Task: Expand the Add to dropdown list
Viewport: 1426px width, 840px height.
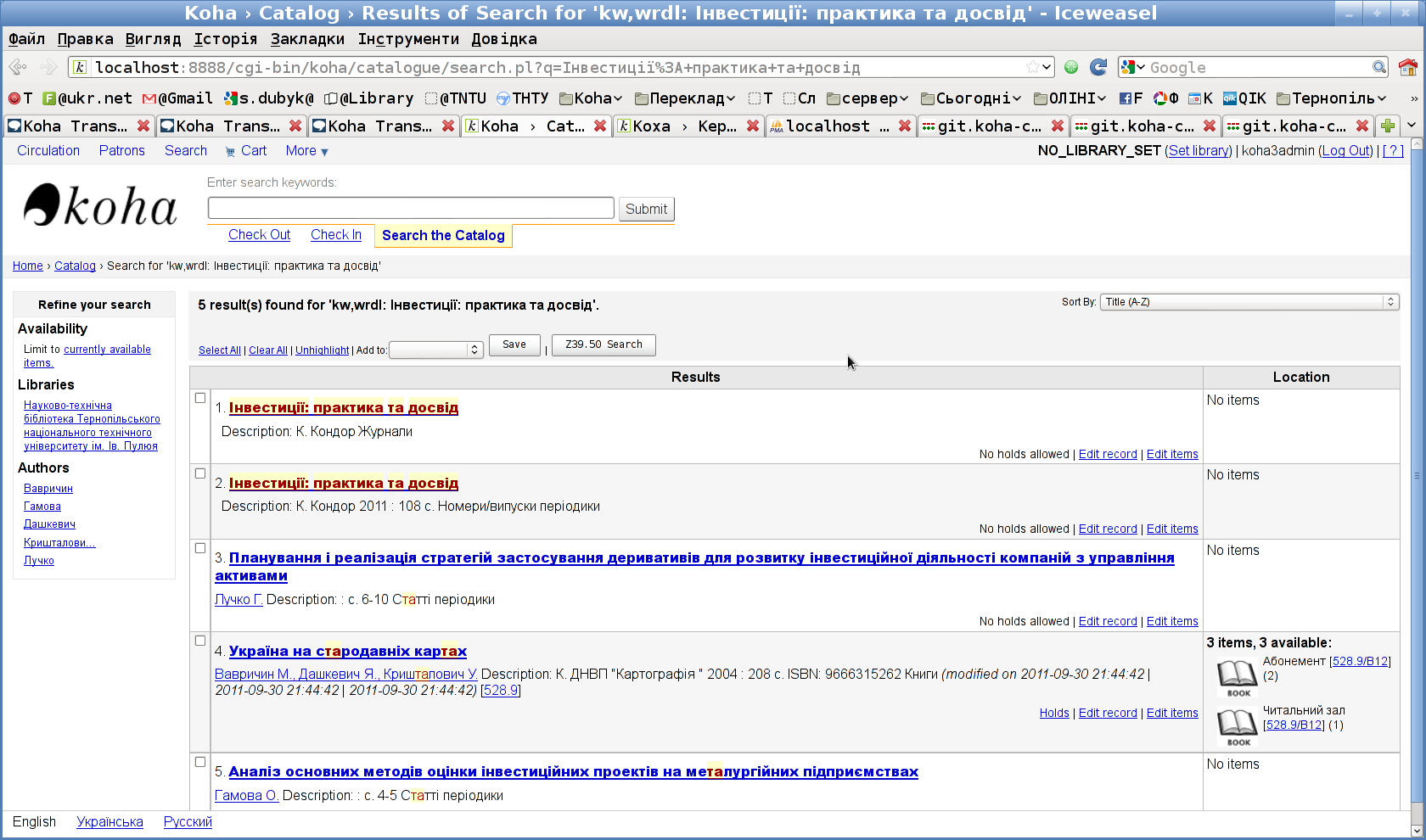Action: [435, 350]
